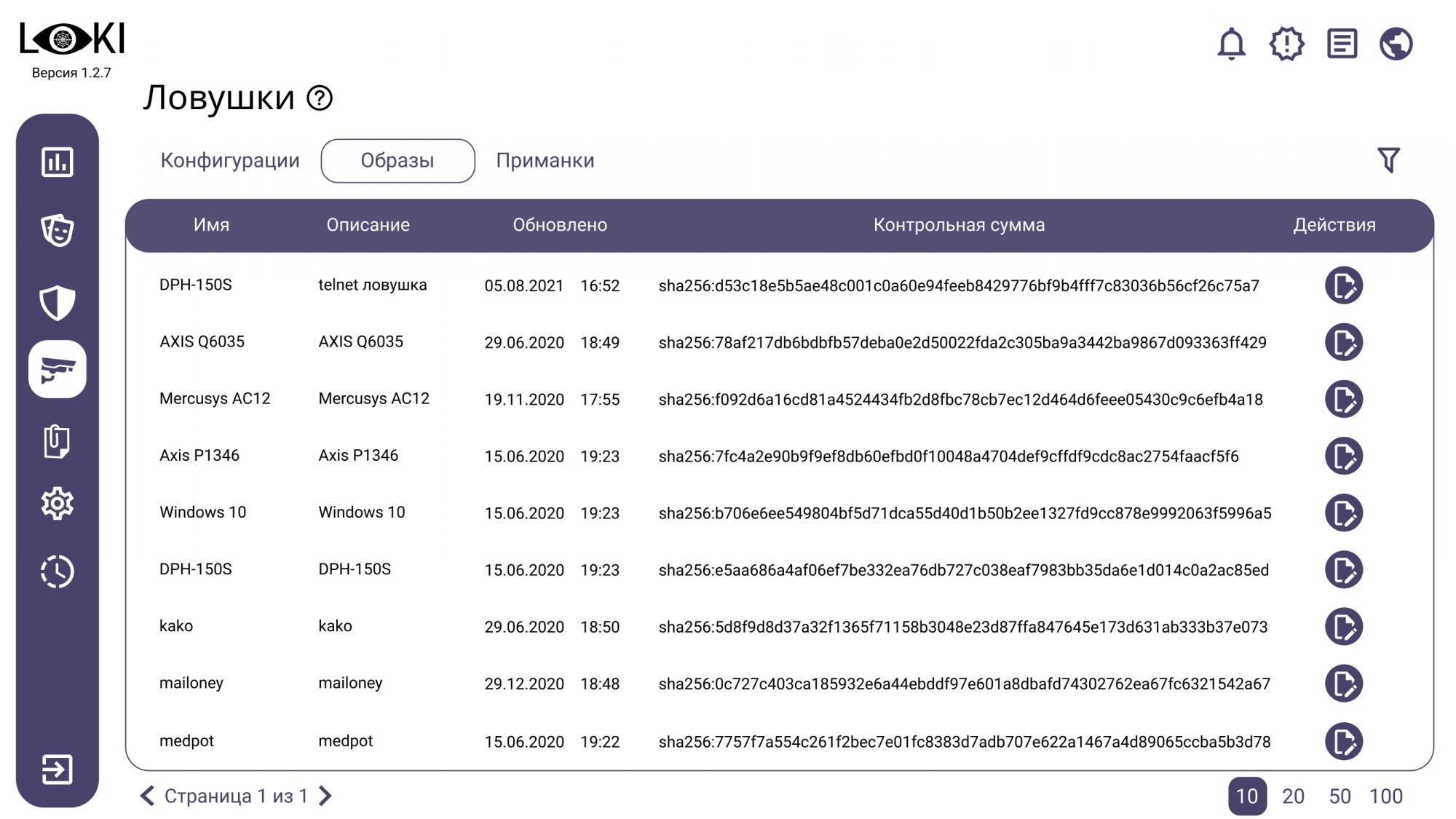
Task: Edit the Windows 10 image row
Action: (1343, 513)
